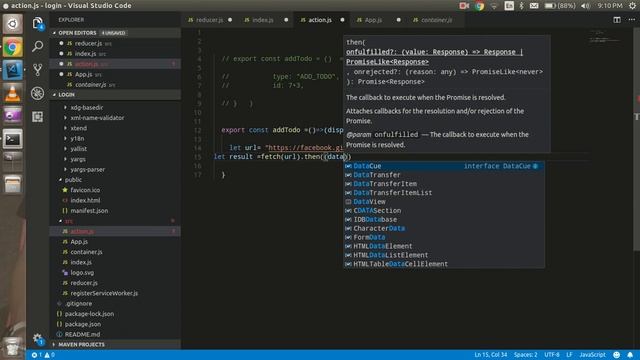Switch to the App.js tab
The height and width of the screenshot is (360, 640).
(x=373, y=20)
